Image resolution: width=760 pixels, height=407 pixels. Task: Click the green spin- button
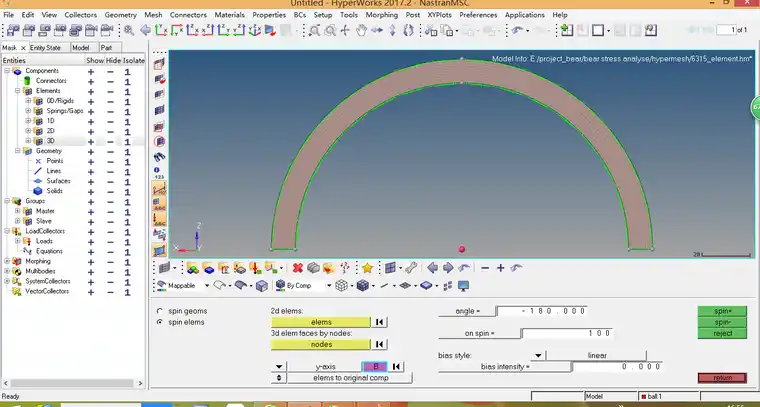722,322
